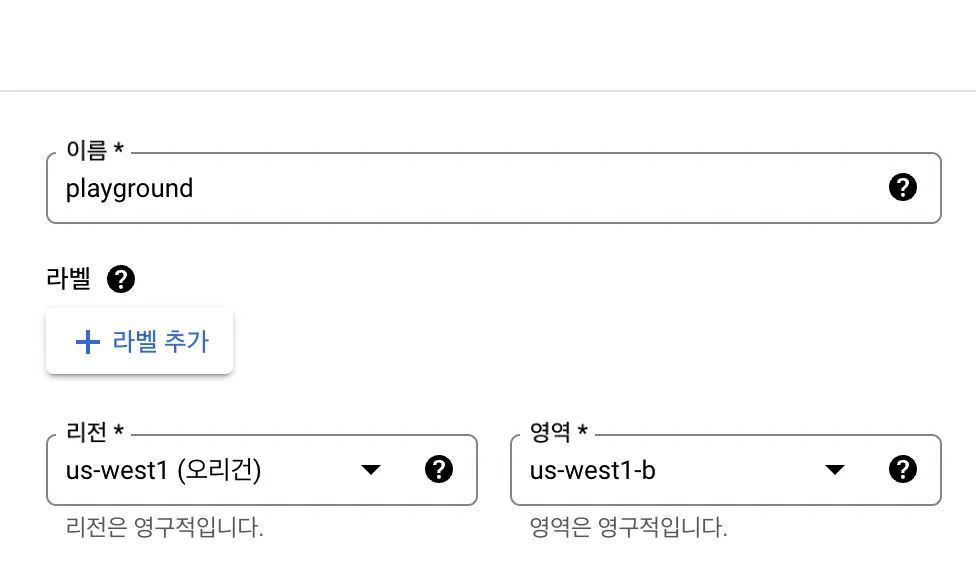The width and height of the screenshot is (976, 582).
Task: Open the 영역 dropdown showing us-west1-b
Action: coord(700,470)
